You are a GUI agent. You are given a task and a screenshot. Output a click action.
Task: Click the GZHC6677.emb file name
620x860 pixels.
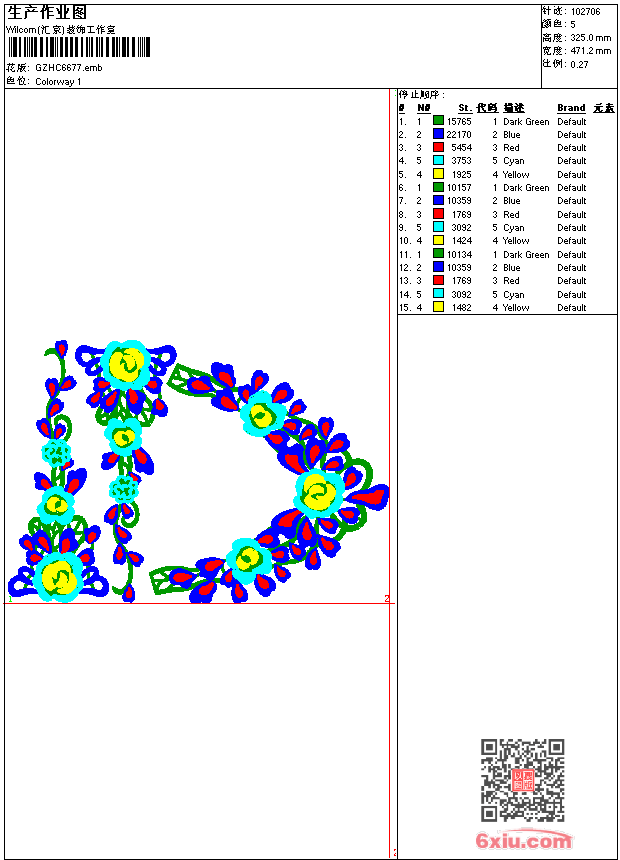point(69,68)
